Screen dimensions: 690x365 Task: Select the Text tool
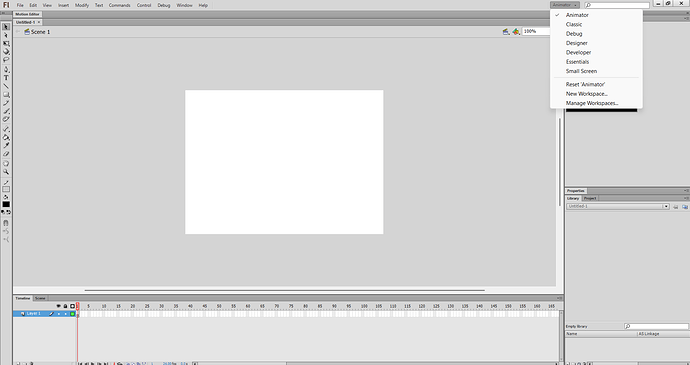point(6,78)
